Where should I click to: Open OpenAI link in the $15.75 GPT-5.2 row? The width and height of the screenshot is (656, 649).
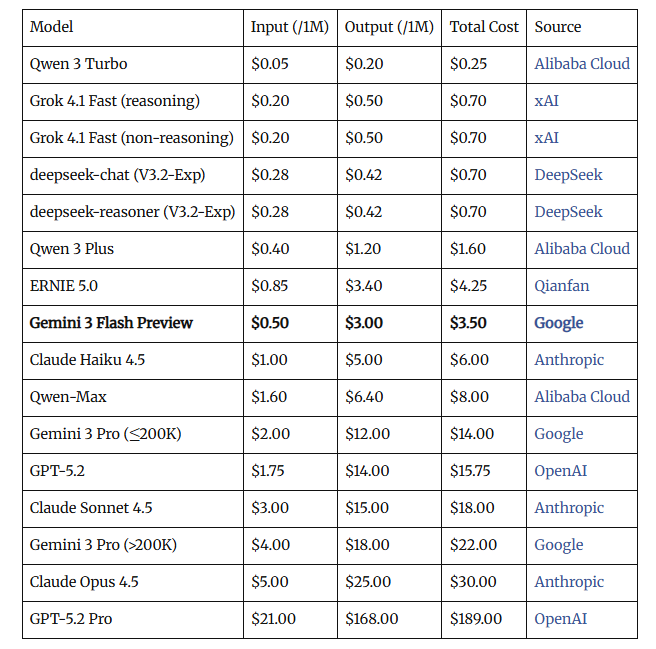561,471
